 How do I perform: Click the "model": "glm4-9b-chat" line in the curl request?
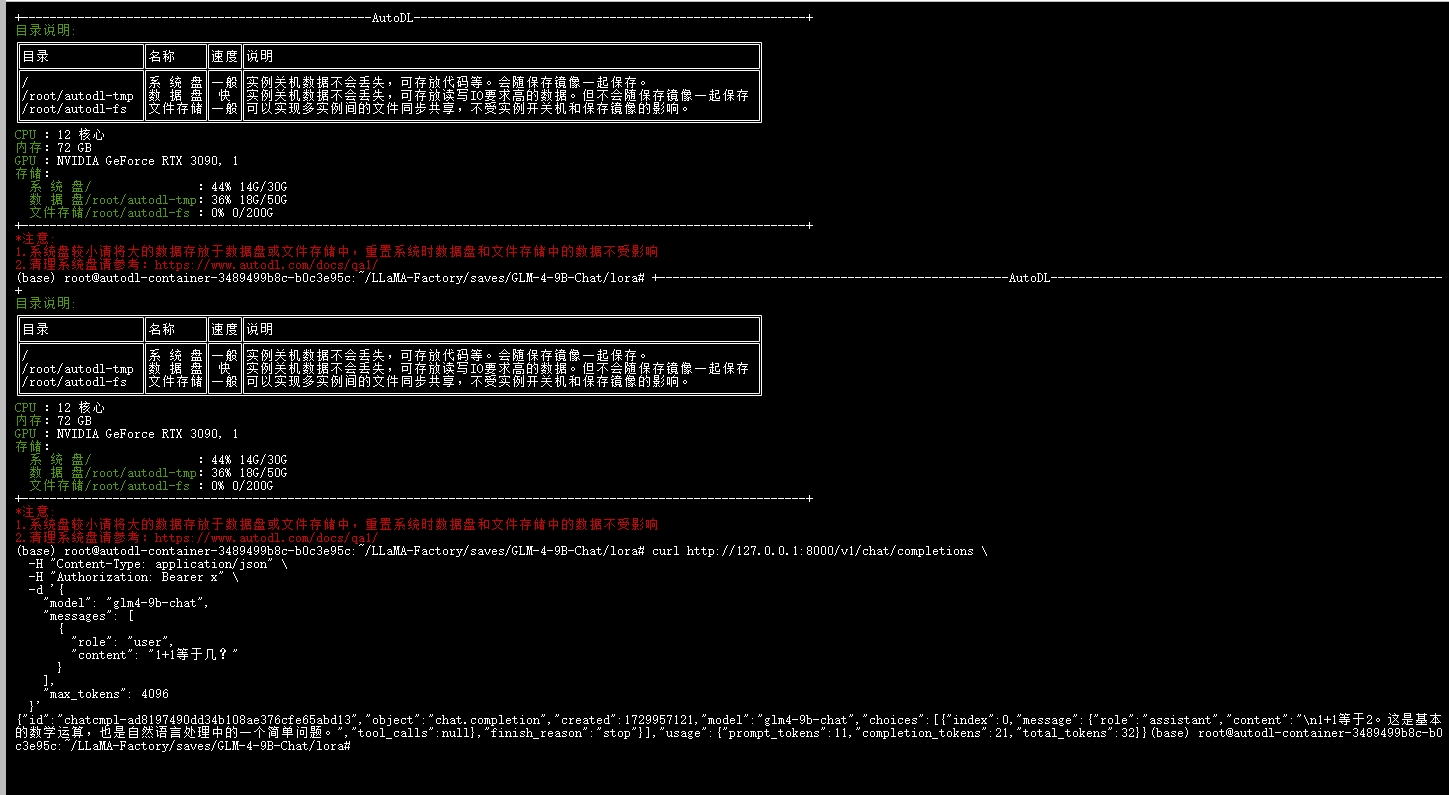[x=126, y=603]
